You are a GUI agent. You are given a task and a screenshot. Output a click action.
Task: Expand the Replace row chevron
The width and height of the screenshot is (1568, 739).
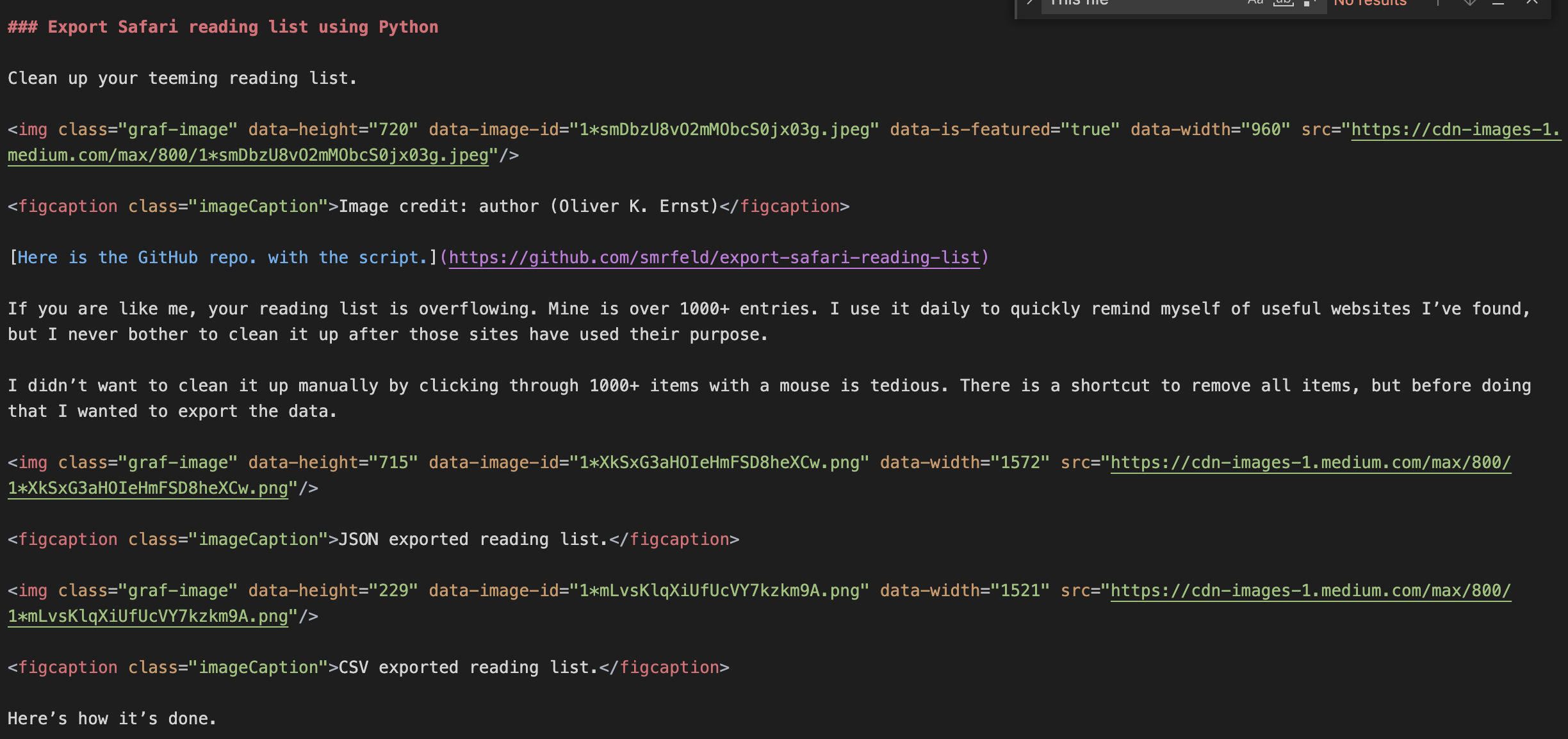(x=1030, y=3)
